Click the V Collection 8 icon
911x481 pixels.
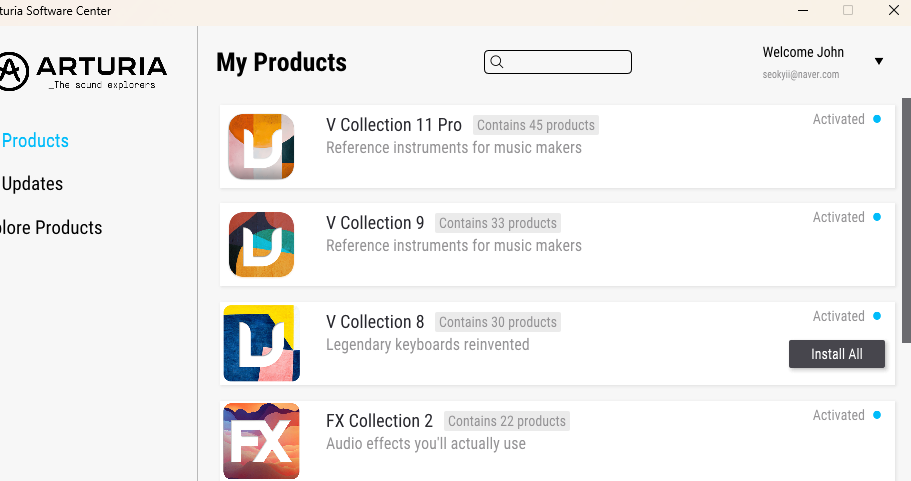point(261,343)
